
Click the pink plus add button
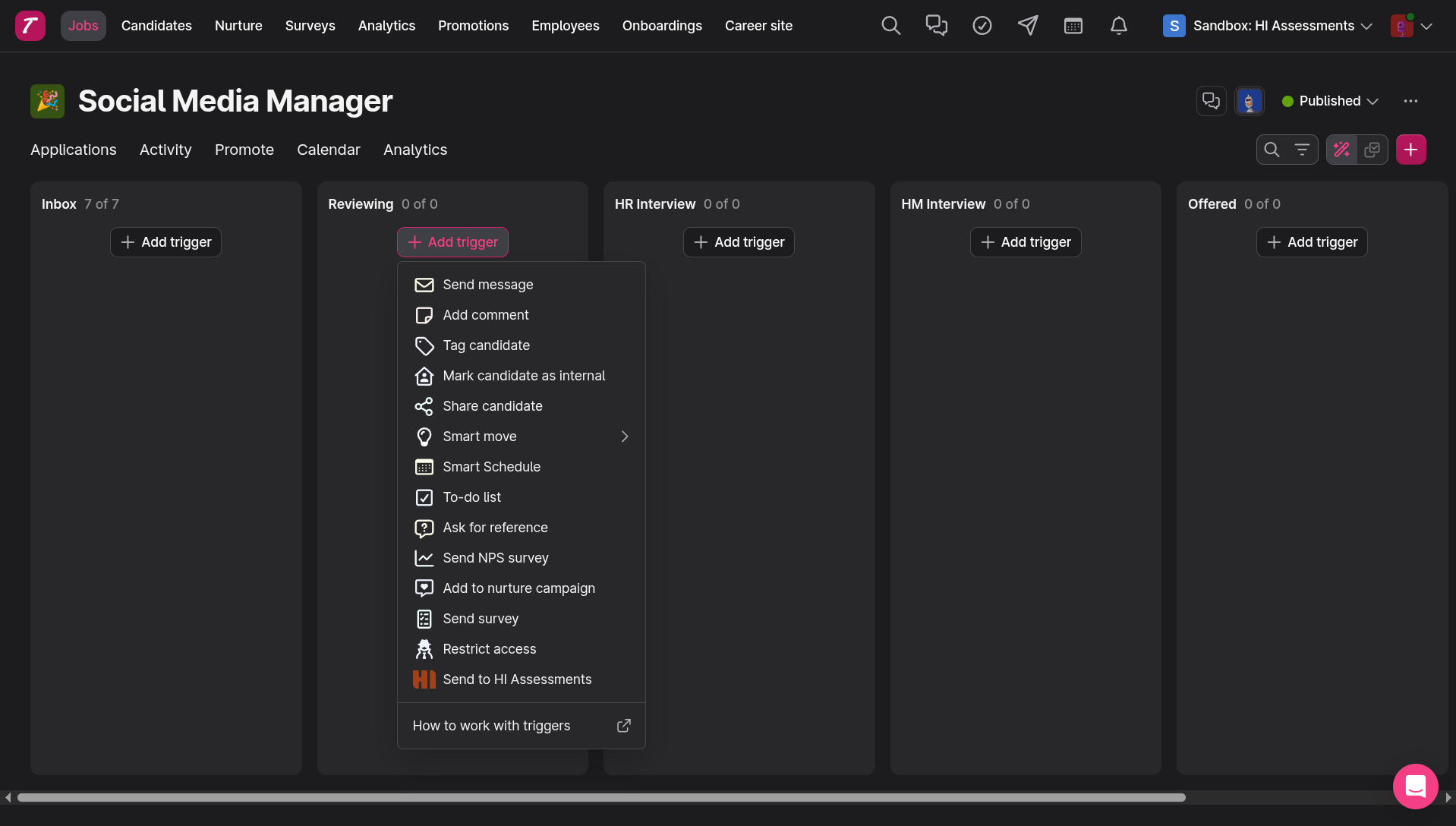pyautogui.click(x=1410, y=150)
